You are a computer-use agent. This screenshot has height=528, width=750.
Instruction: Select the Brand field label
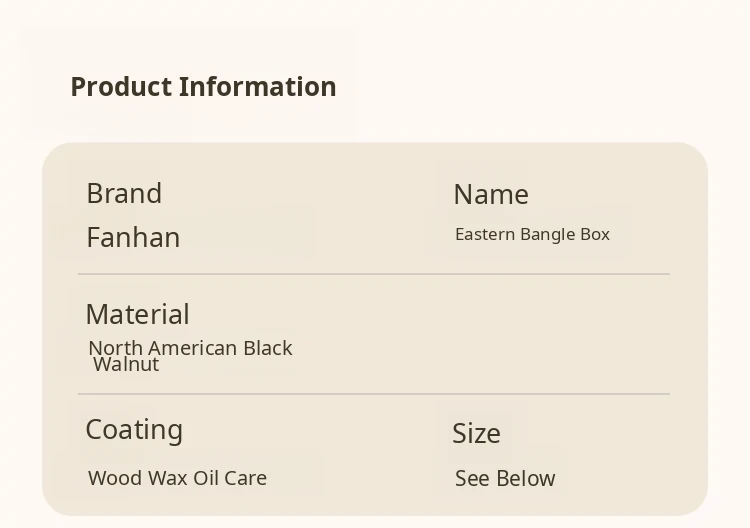tap(124, 193)
